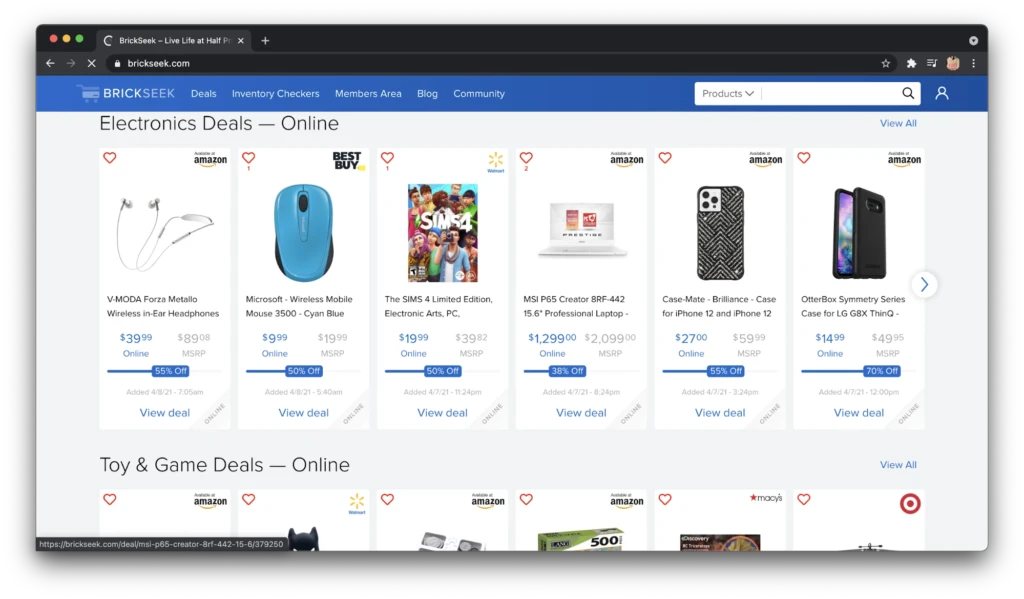Click the MSI laptop 38% Off bar

[x=568, y=371]
